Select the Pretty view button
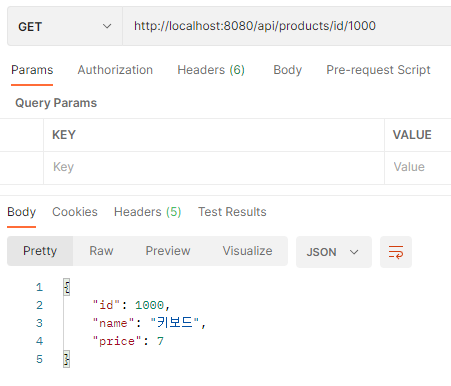The width and height of the screenshot is (451, 386). (40, 251)
